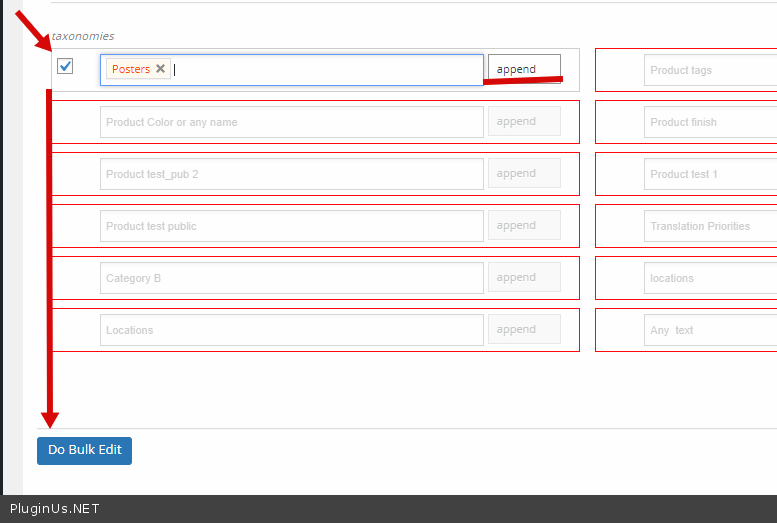Uncheck the first taxonomy row checkbox

pos(65,66)
